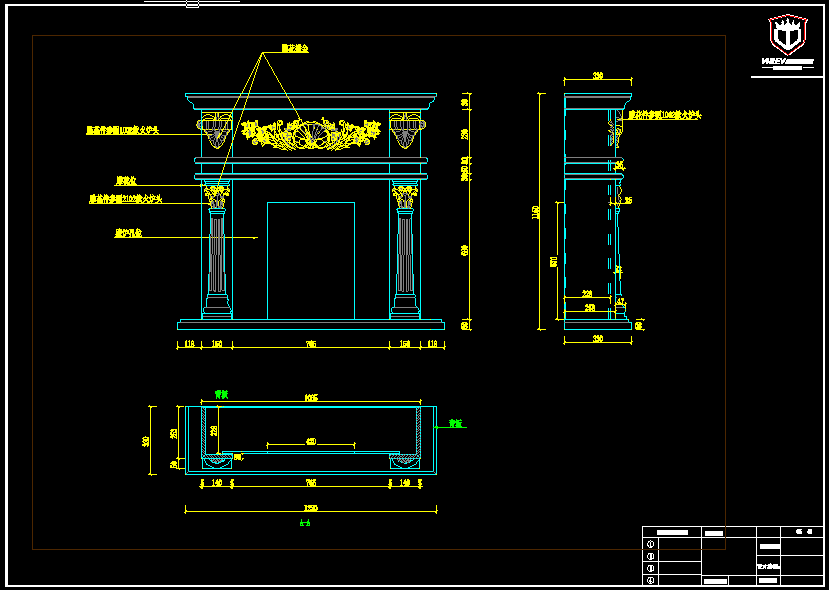Click the green label right of plan view
The width and height of the screenshot is (829, 590).
pyautogui.click(x=455, y=423)
